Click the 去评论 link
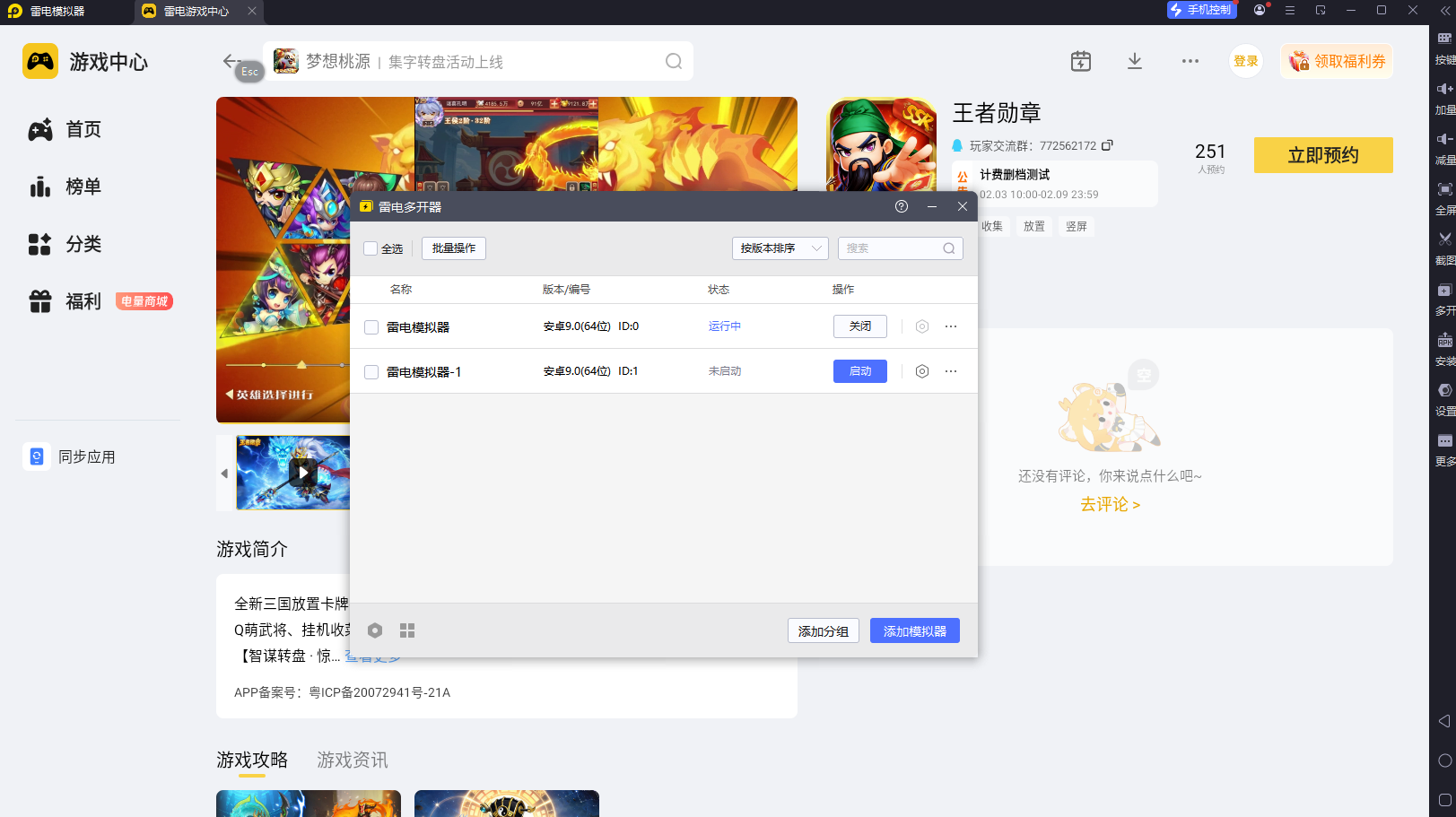Screen dimensions: 1456x817 (x=1110, y=505)
